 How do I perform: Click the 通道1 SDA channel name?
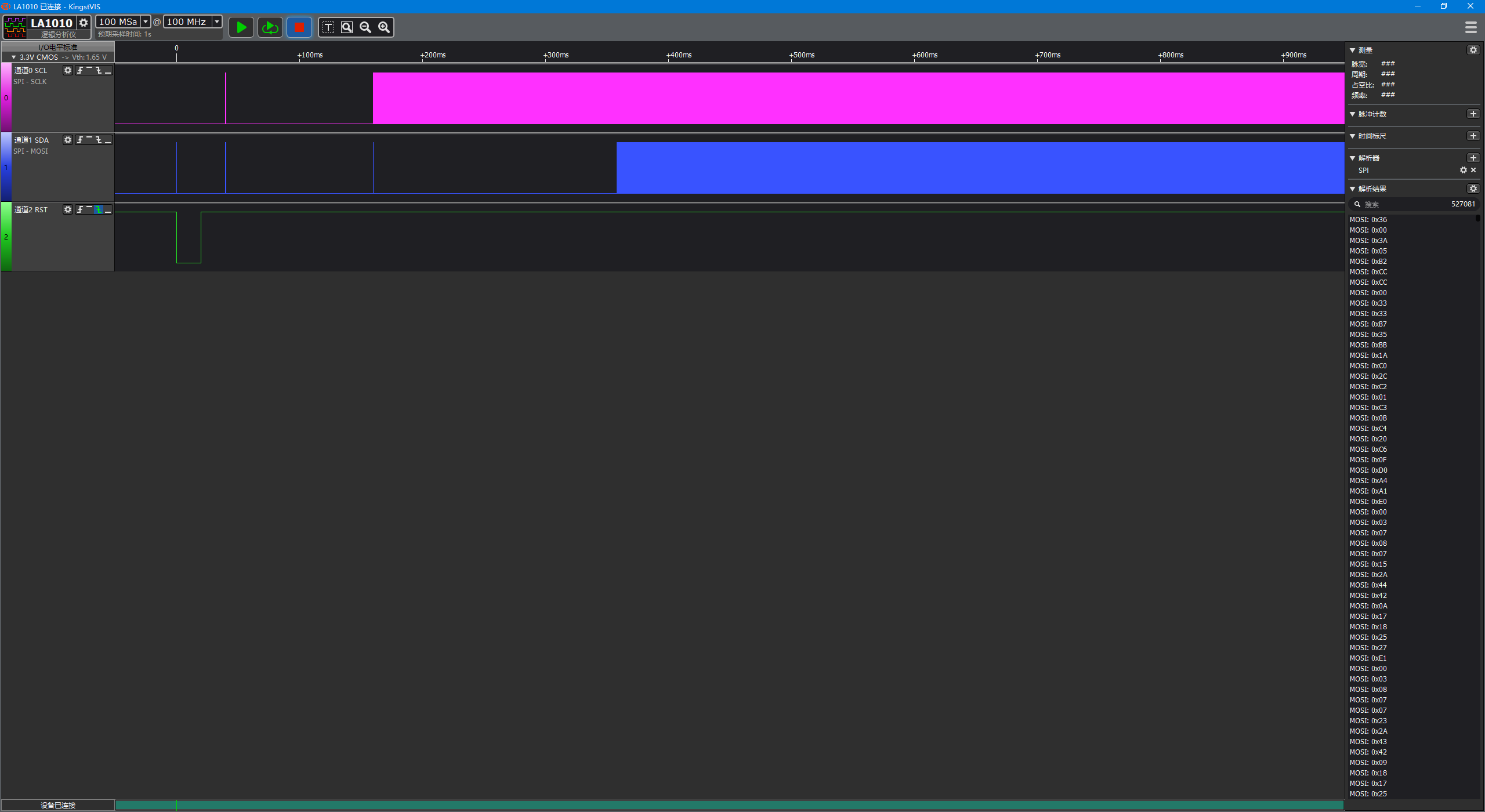click(x=31, y=140)
